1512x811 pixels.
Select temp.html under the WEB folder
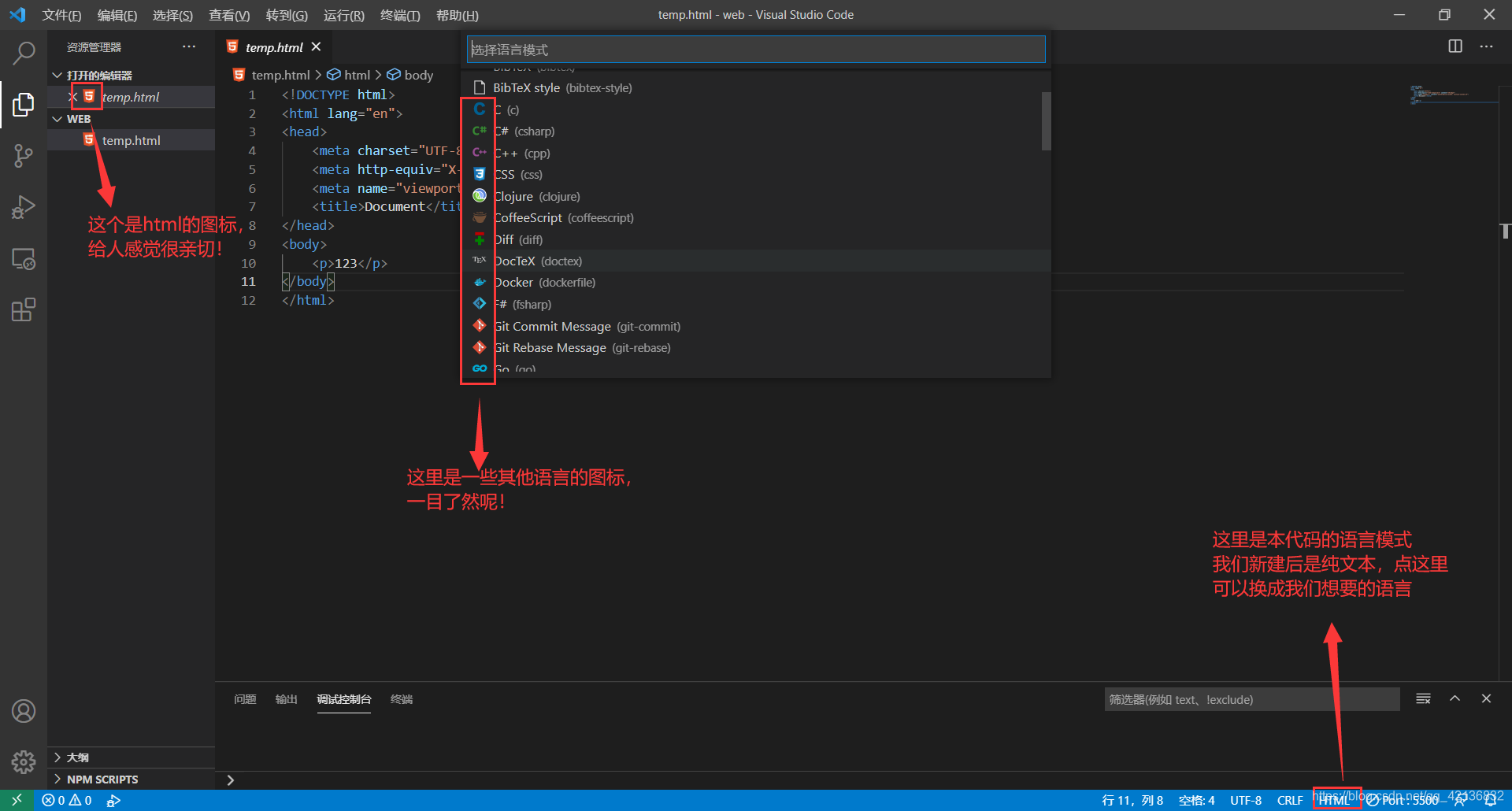131,140
